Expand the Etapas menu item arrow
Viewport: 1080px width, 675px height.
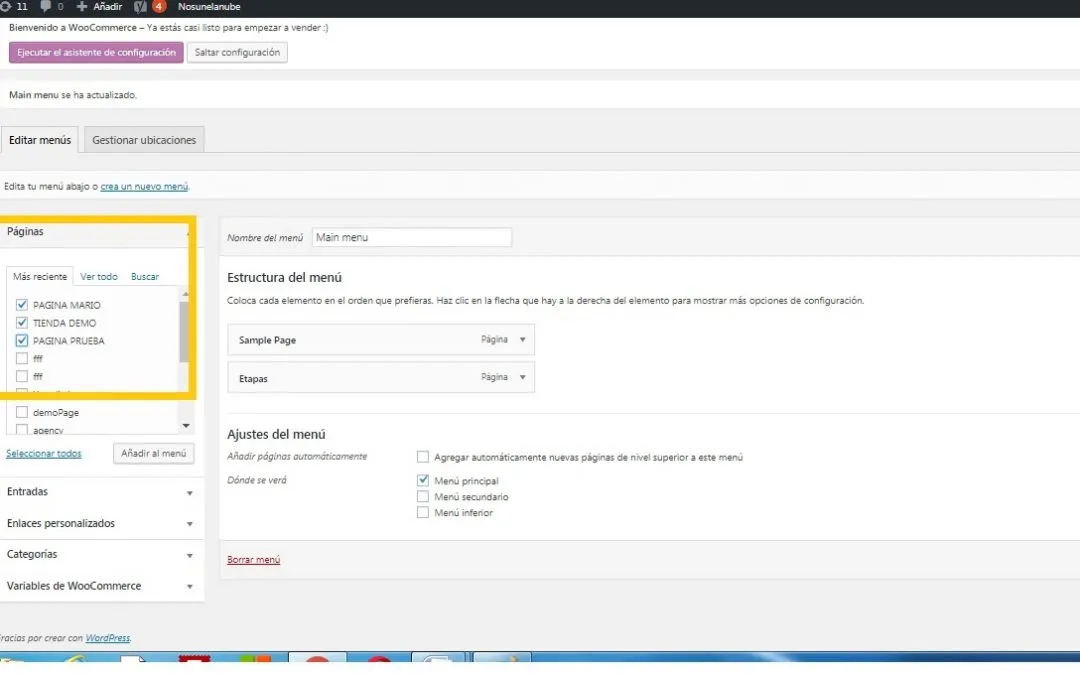coord(521,378)
